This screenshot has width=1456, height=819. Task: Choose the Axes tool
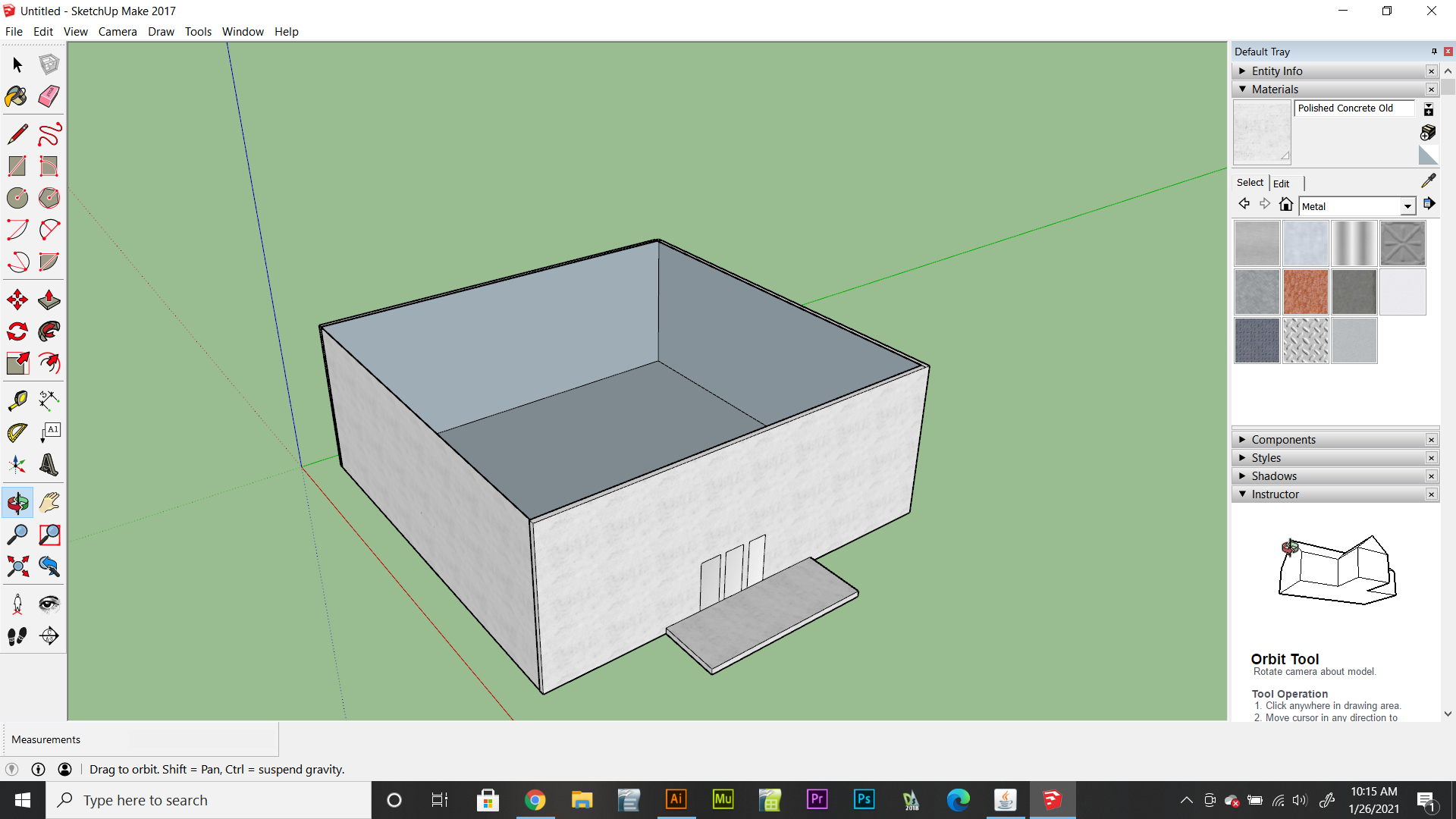17,464
